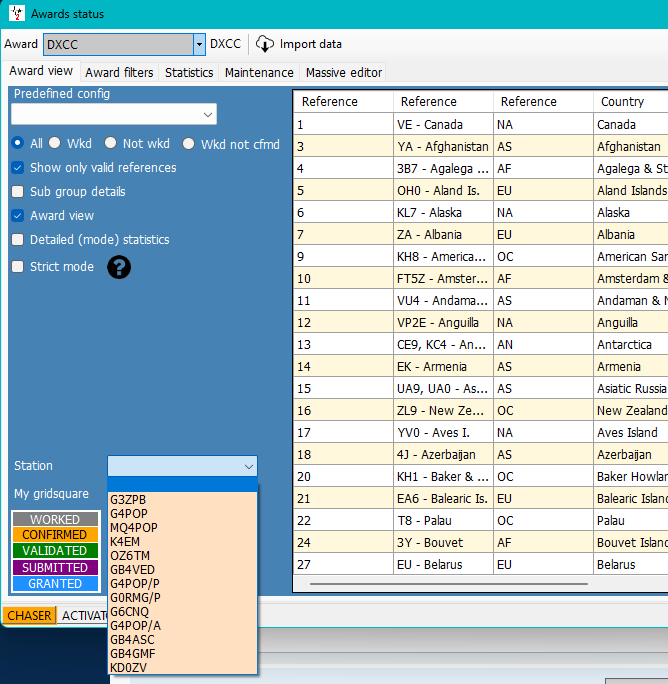The width and height of the screenshot is (668, 684).
Task: Enable Detailed (mode) statistics checkbox
Action: [17, 239]
